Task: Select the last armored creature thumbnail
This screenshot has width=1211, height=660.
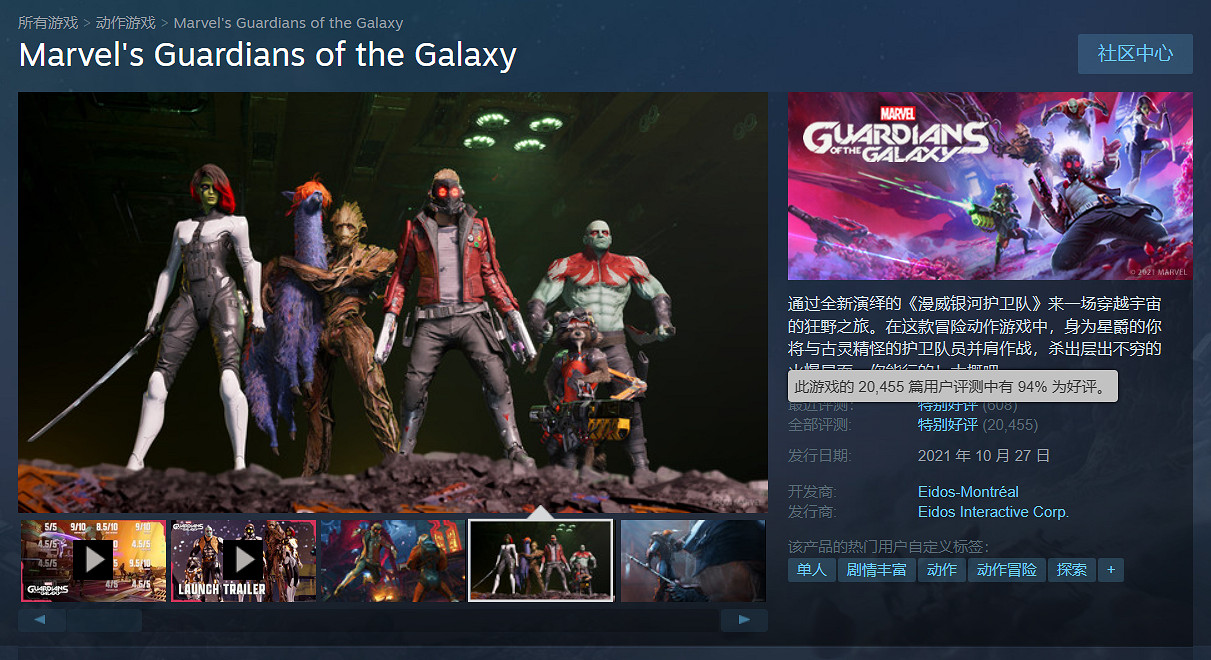Action: click(x=693, y=560)
